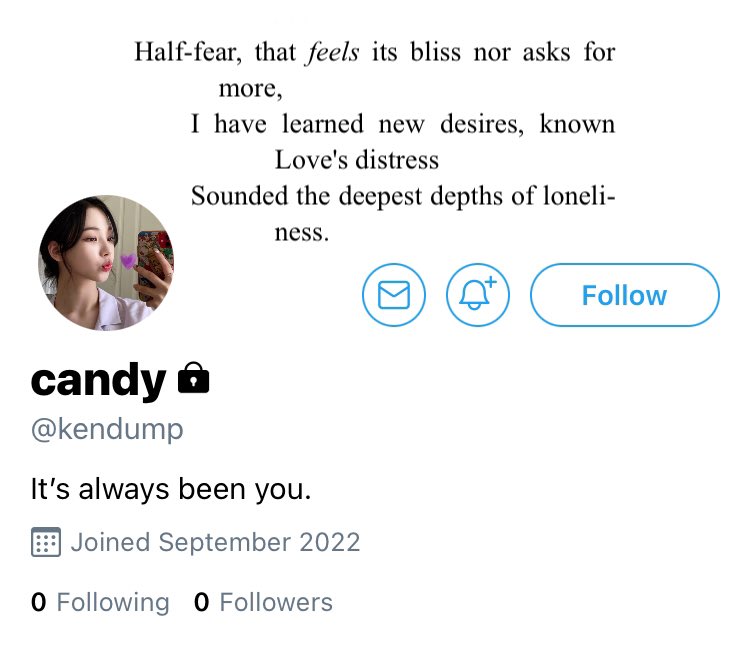
Task: Click the padlock icon beside candy
Action: coord(193,379)
